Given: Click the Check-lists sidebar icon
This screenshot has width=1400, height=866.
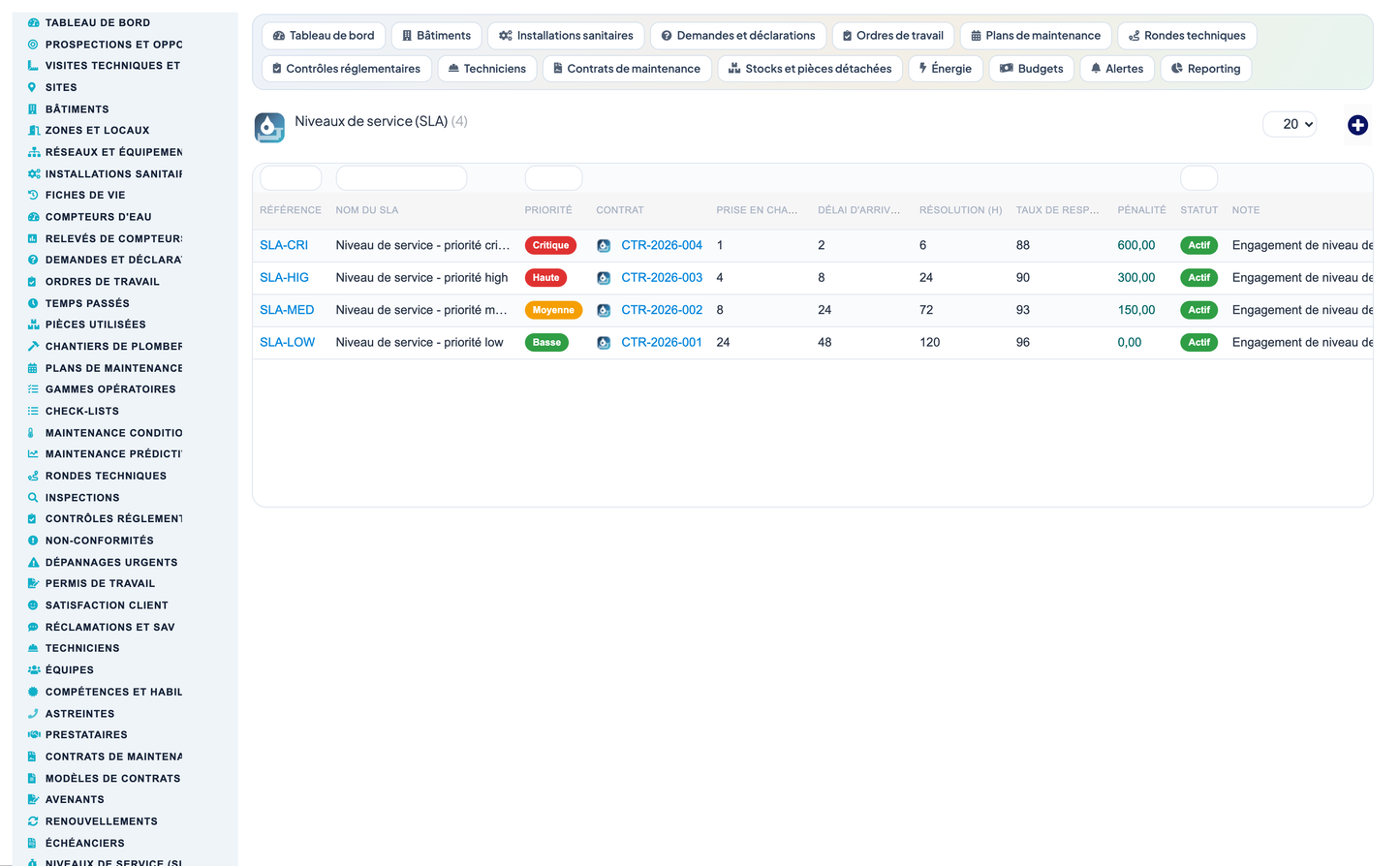Looking at the screenshot, I should [33, 411].
